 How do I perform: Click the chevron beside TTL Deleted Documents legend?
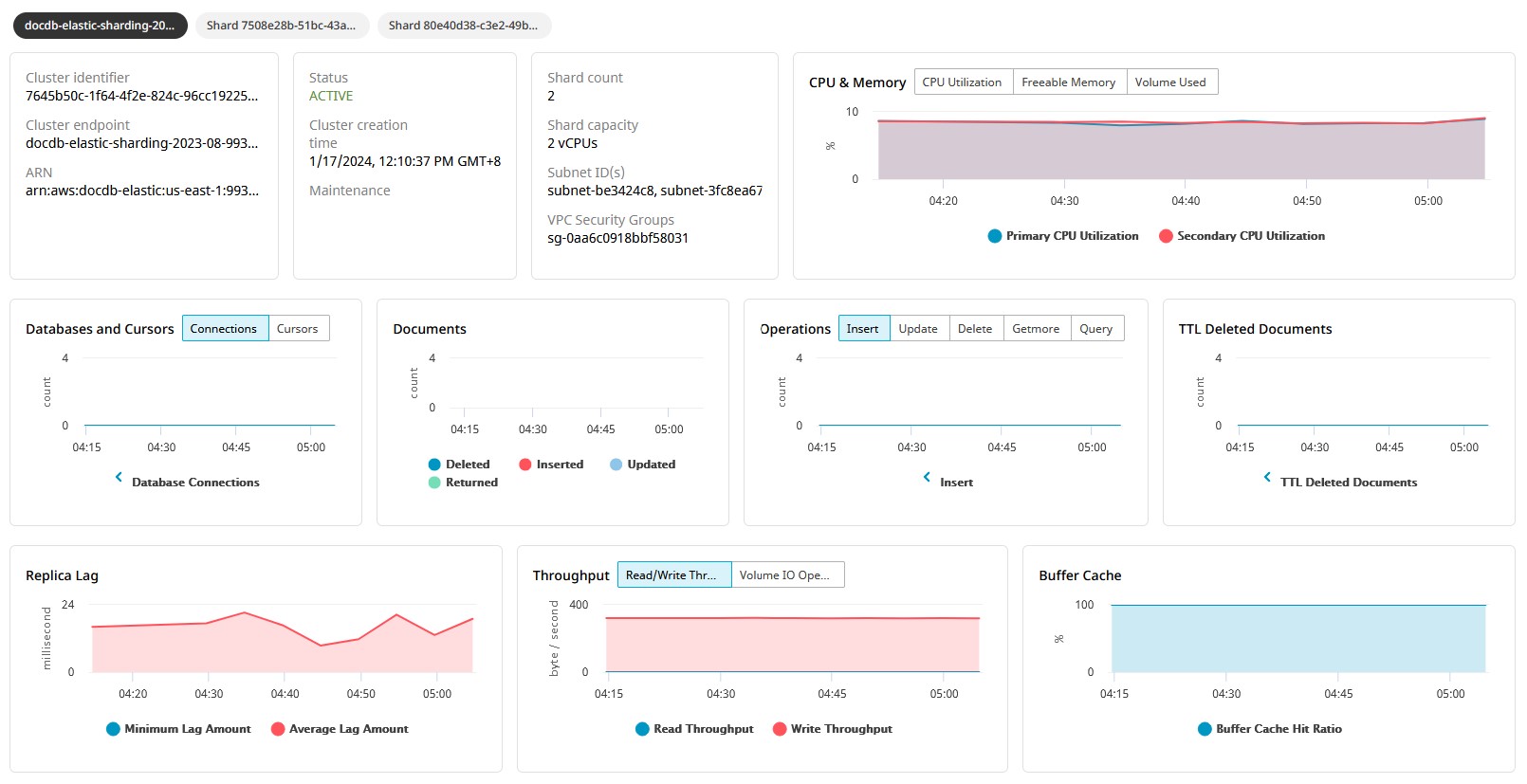pyautogui.click(x=1267, y=477)
